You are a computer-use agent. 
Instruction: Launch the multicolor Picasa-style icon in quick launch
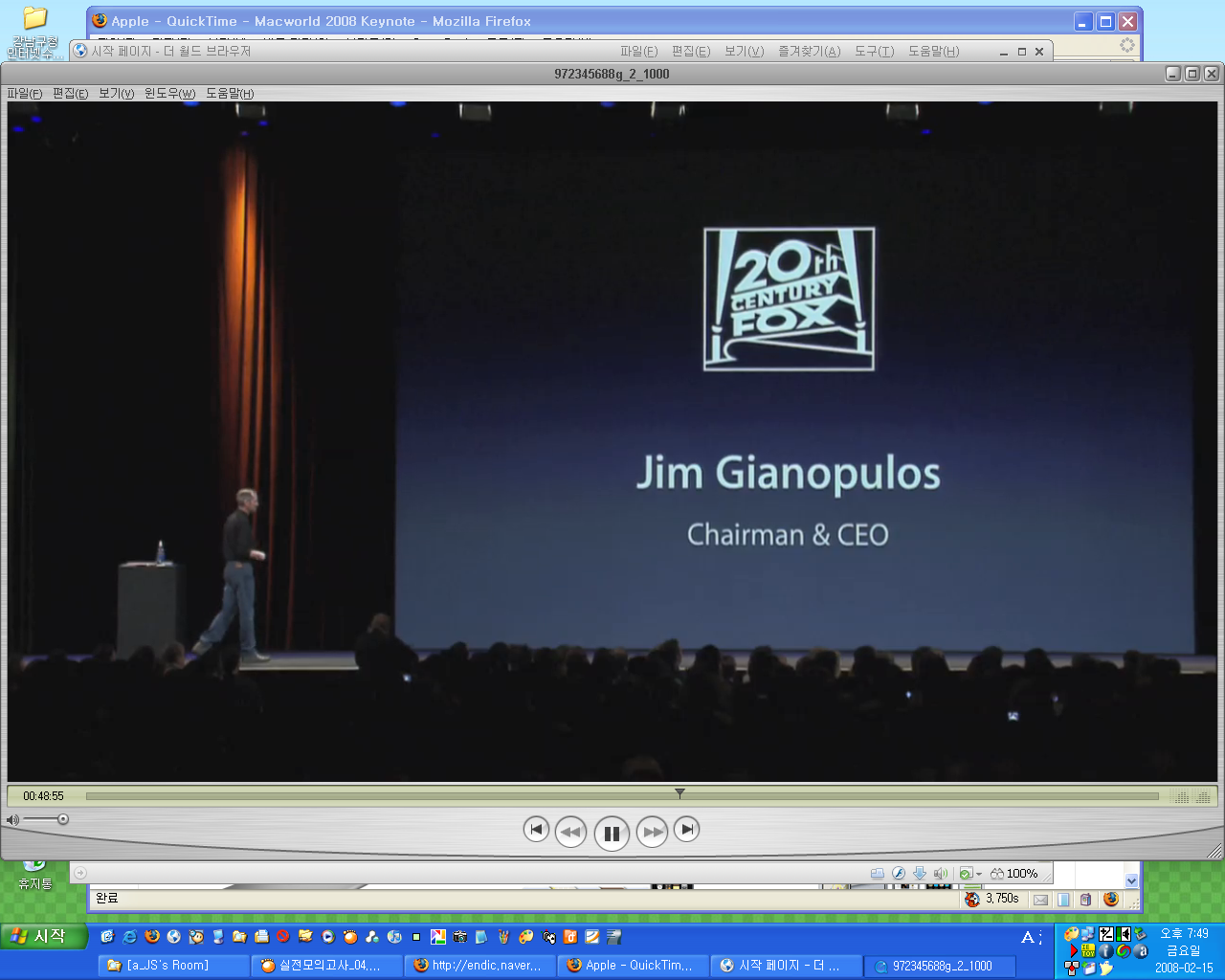coord(437,937)
